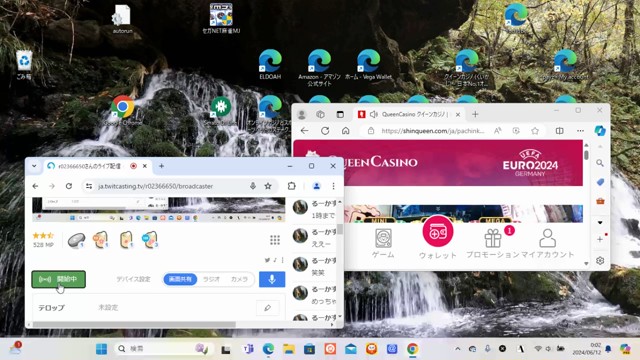640x360 pixels.
Task: Open Edge tab actions menu
Action: 340,114
